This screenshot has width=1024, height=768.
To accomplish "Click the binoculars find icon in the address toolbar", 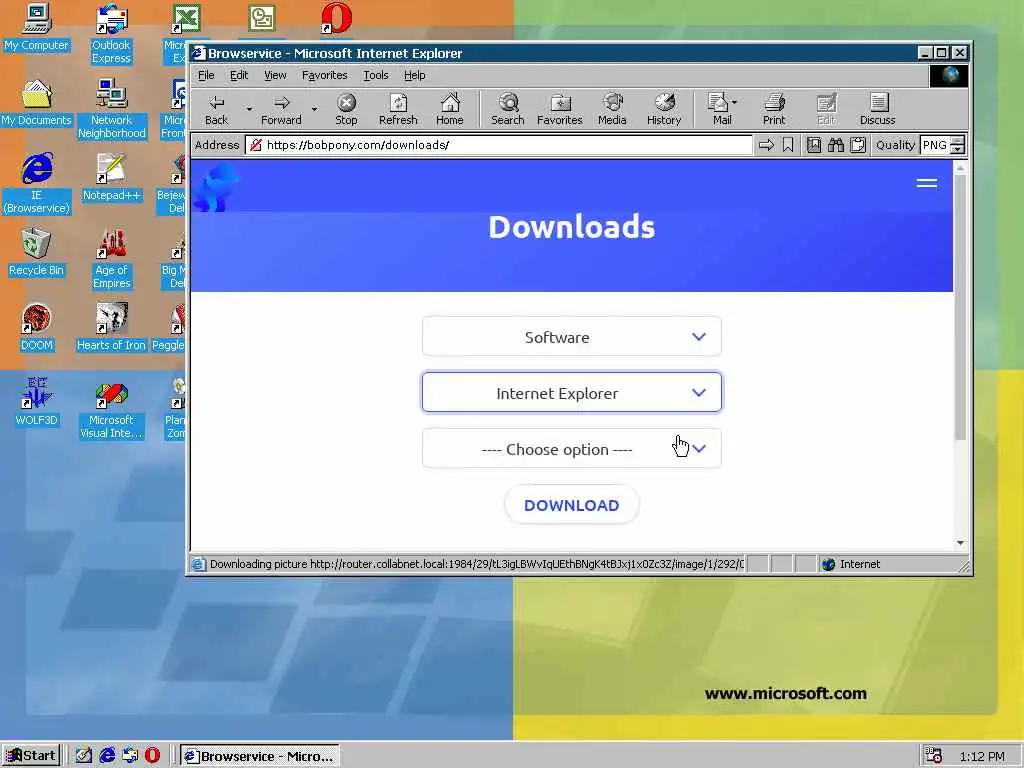I will pos(836,145).
